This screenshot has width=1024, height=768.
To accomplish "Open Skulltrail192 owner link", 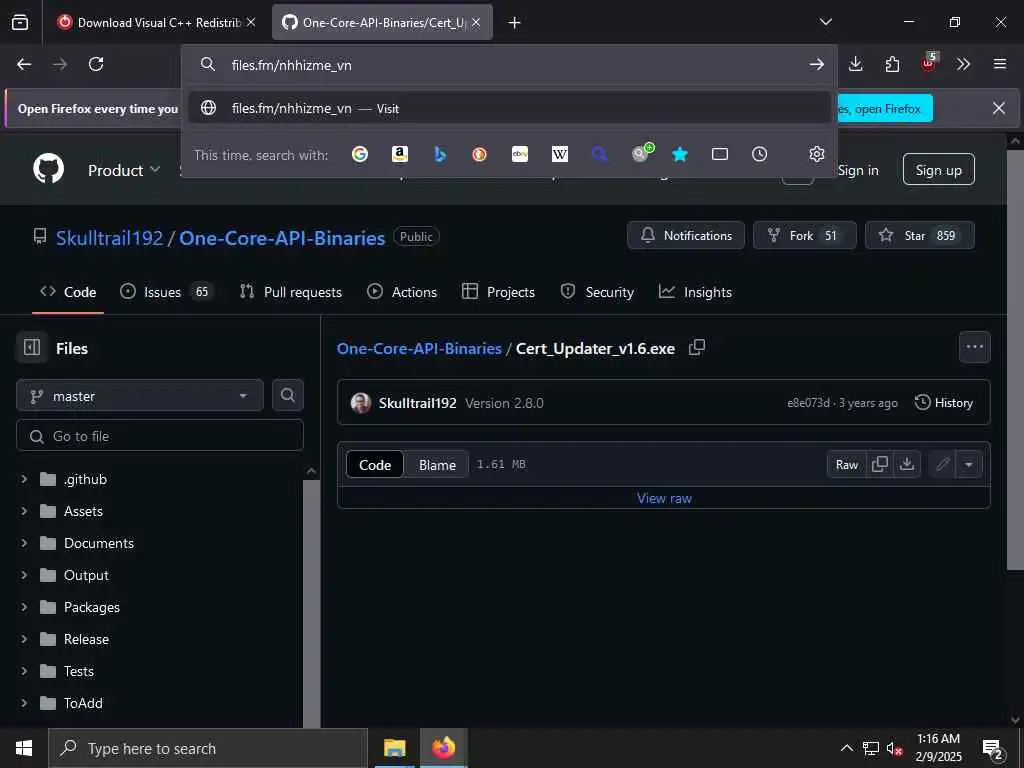I will 109,238.
